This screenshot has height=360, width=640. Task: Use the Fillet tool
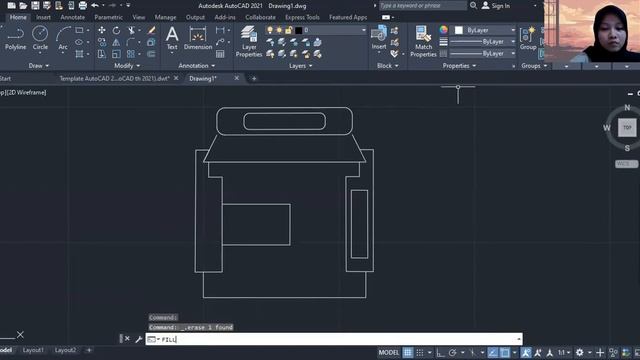point(131,42)
